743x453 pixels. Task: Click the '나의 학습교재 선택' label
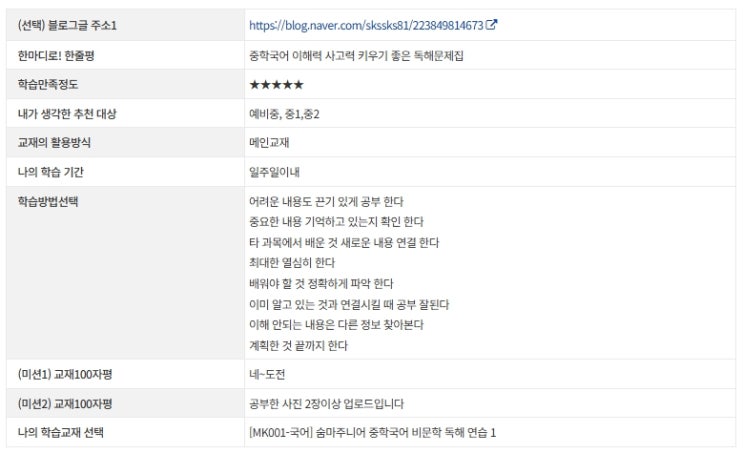click(61, 432)
